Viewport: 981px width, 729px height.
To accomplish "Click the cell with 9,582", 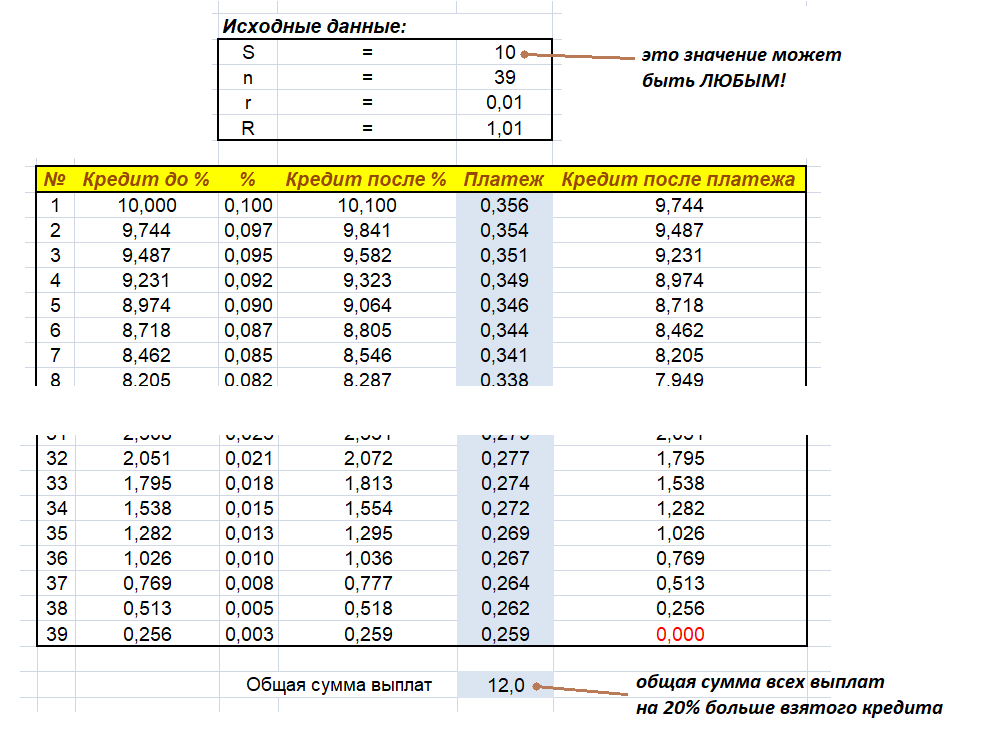I will point(367,255).
